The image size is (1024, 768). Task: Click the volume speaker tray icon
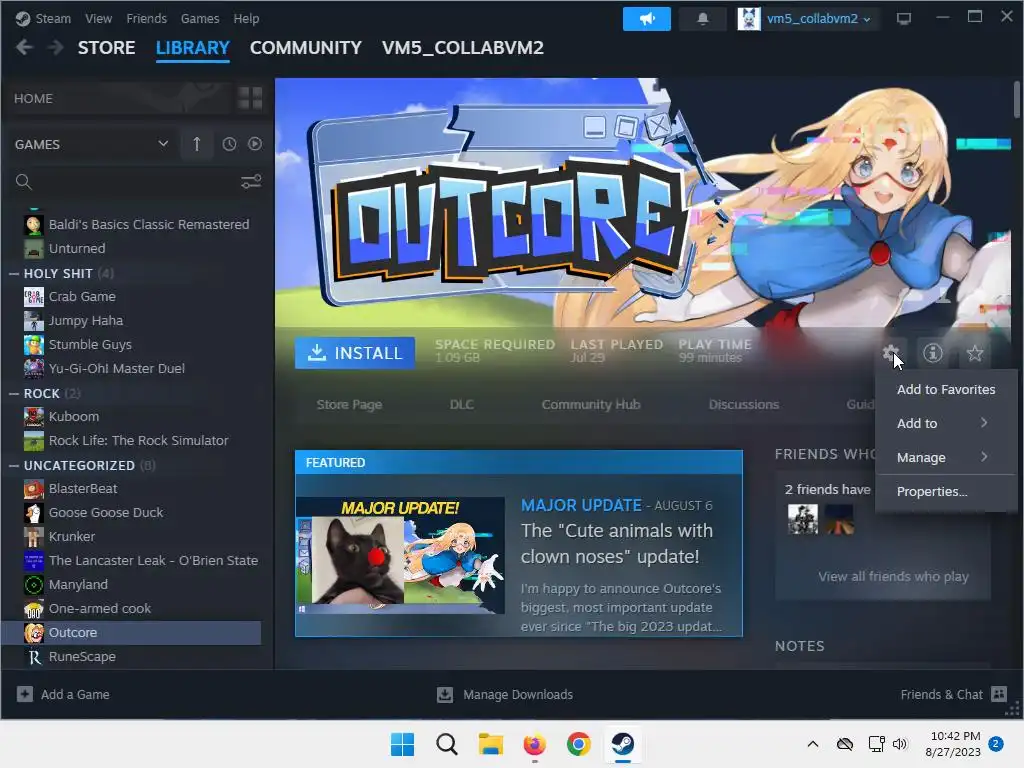900,744
